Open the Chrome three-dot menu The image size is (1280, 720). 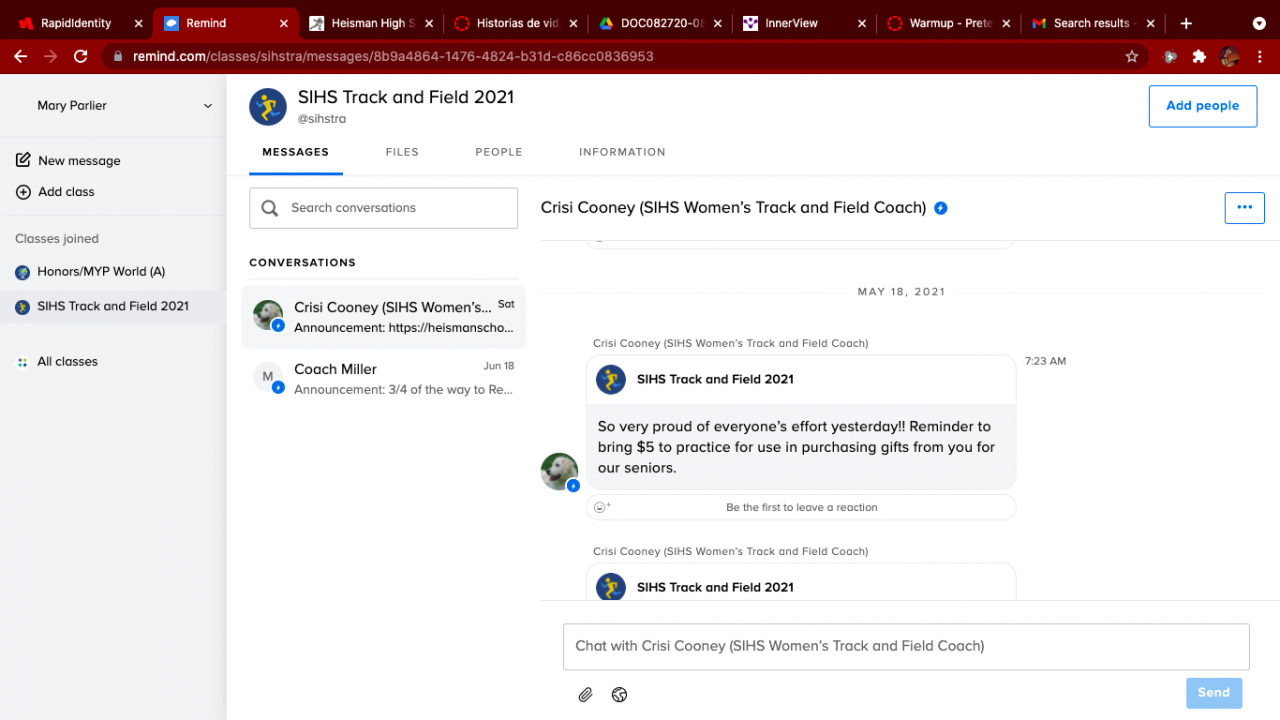coord(1260,57)
